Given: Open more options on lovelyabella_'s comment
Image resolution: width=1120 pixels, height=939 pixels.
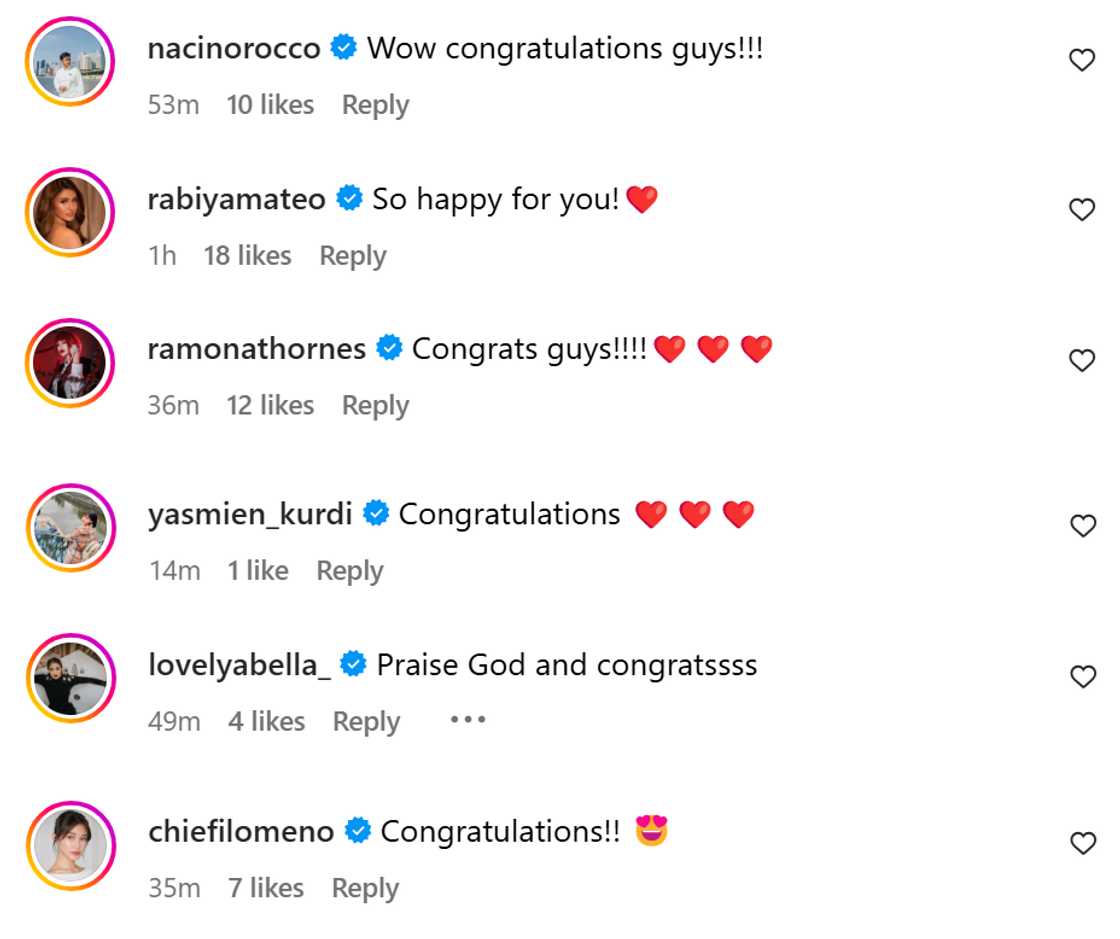Looking at the screenshot, I should [467, 720].
